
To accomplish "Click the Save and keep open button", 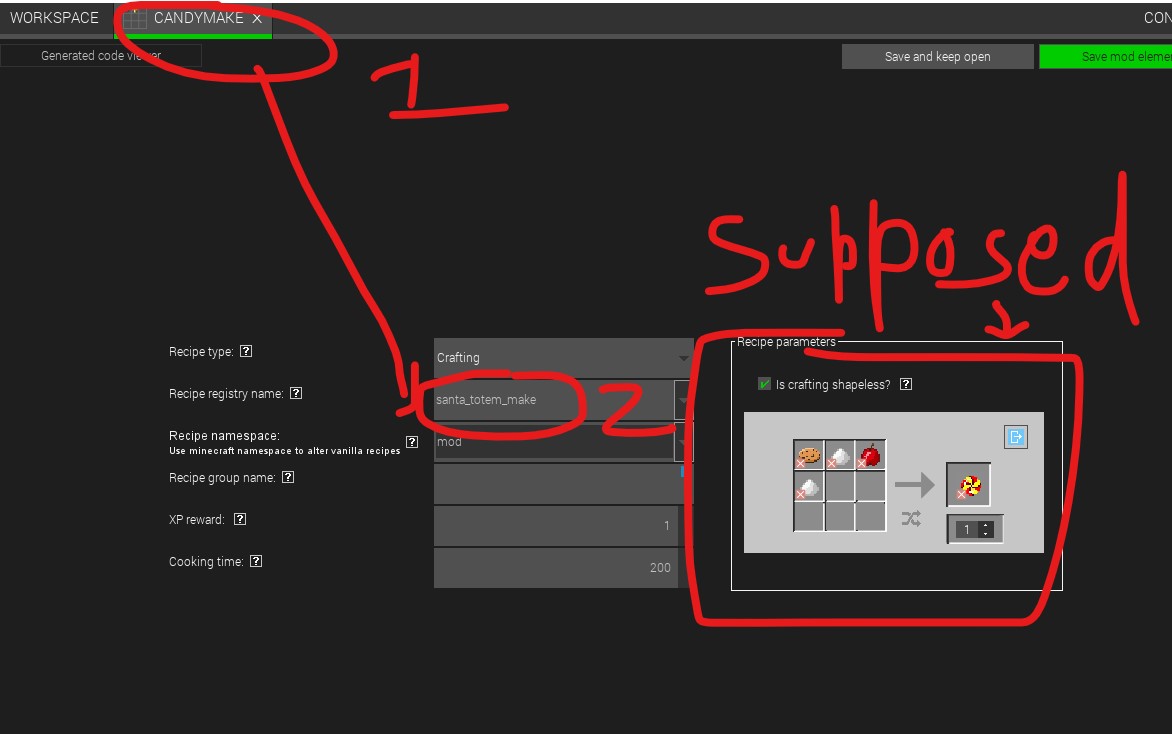I will (936, 56).
